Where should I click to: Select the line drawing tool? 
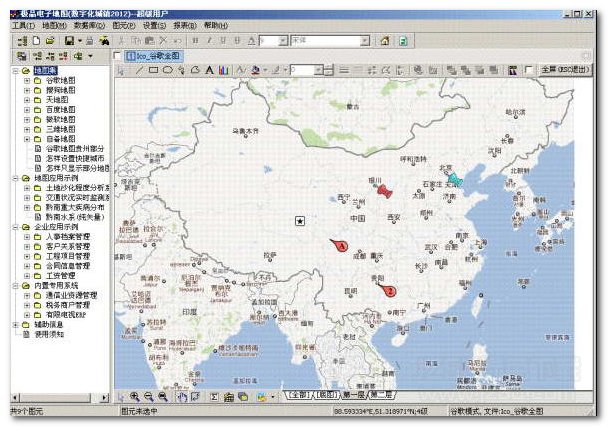(x=139, y=70)
